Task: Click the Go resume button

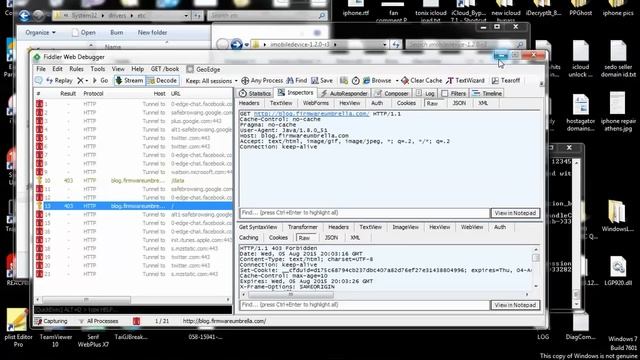Action: click(x=100, y=80)
